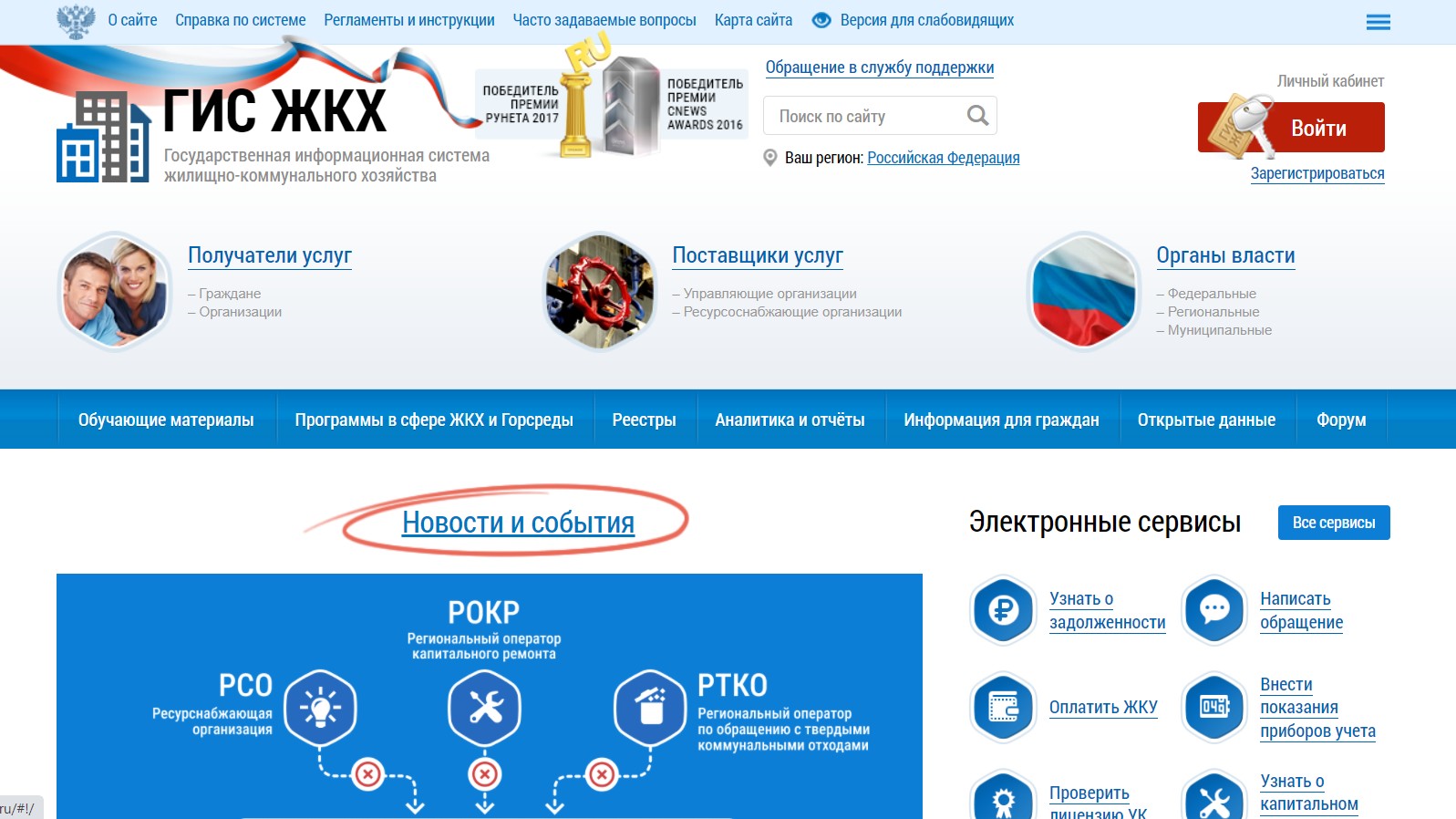The width and height of the screenshot is (1456, 819).
Task: Open the hamburger menu icon
Action: point(1378,22)
